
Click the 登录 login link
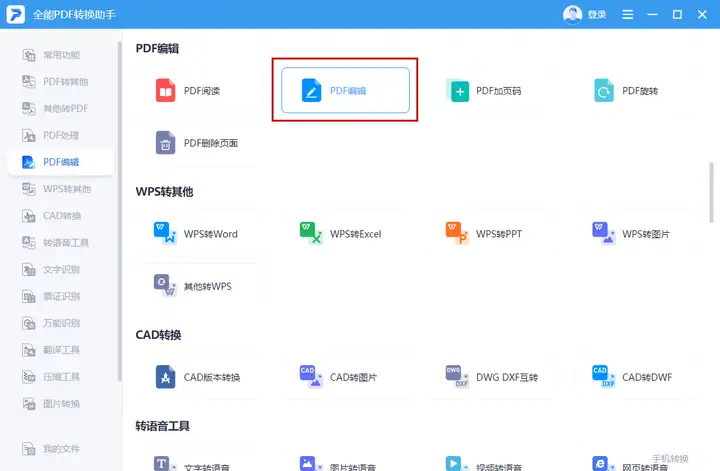coord(597,15)
